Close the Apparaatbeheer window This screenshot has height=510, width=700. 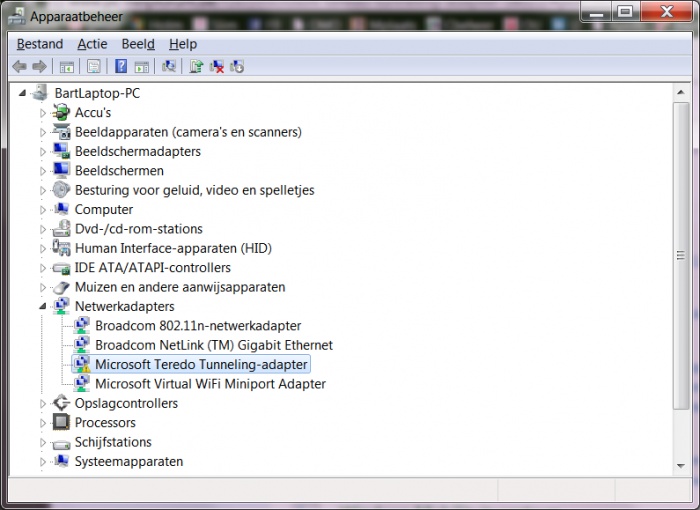pyautogui.click(x=666, y=12)
